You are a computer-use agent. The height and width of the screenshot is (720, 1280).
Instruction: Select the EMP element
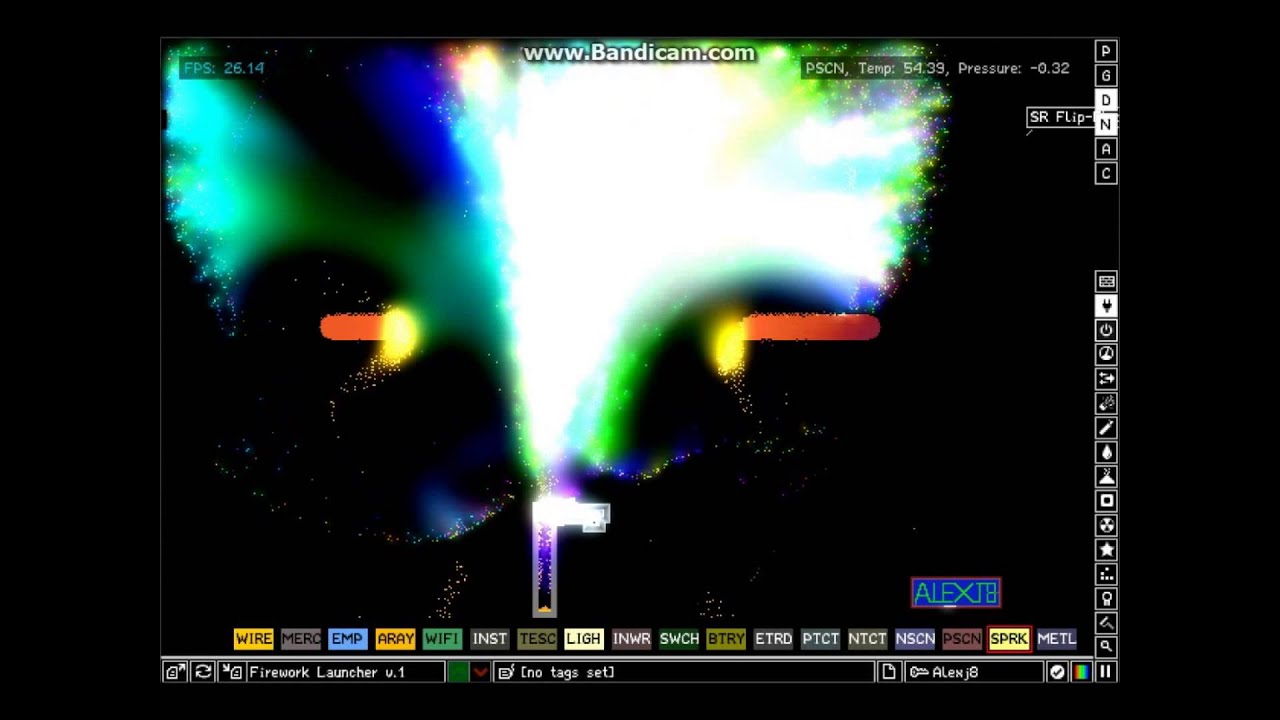pos(348,638)
